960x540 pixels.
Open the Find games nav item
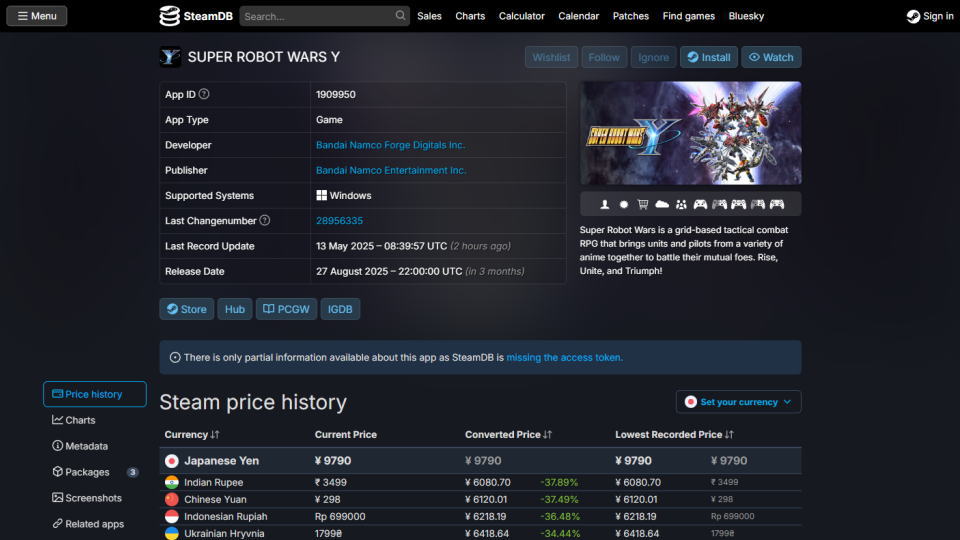[x=689, y=16]
